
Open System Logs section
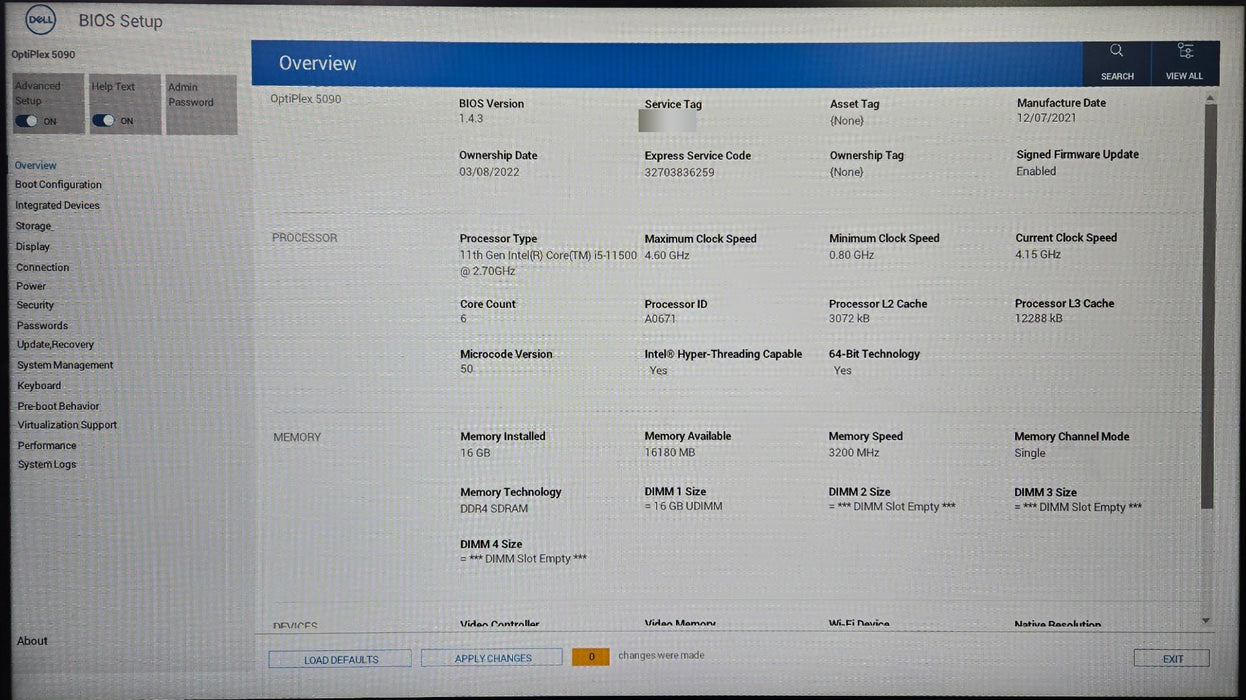click(x=47, y=465)
